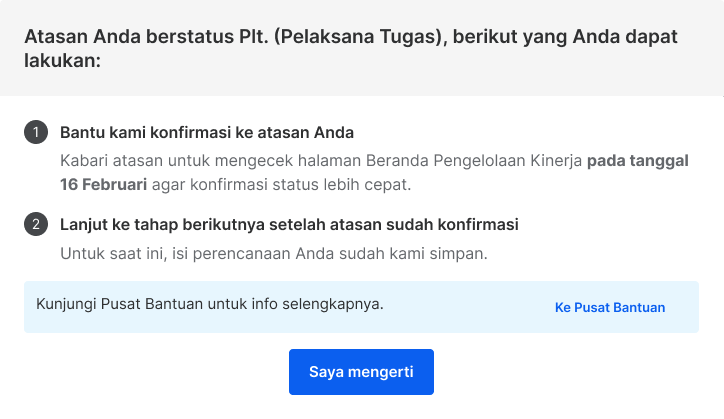The height and width of the screenshot is (419, 724).
Task: Click "Kunjungi Pusat Bantuan untuk info selengkapnya" text
Action: [x=210, y=304]
